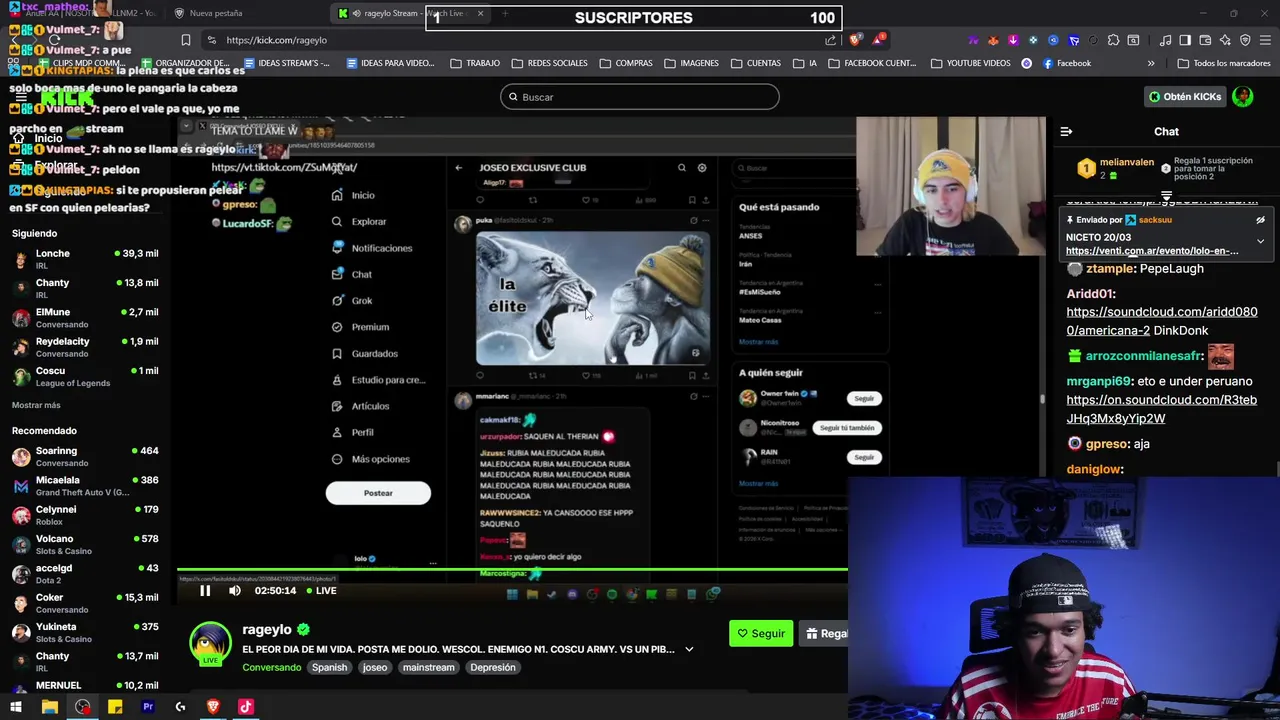Open the COMPRAS bookmarks folder

click(626, 63)
